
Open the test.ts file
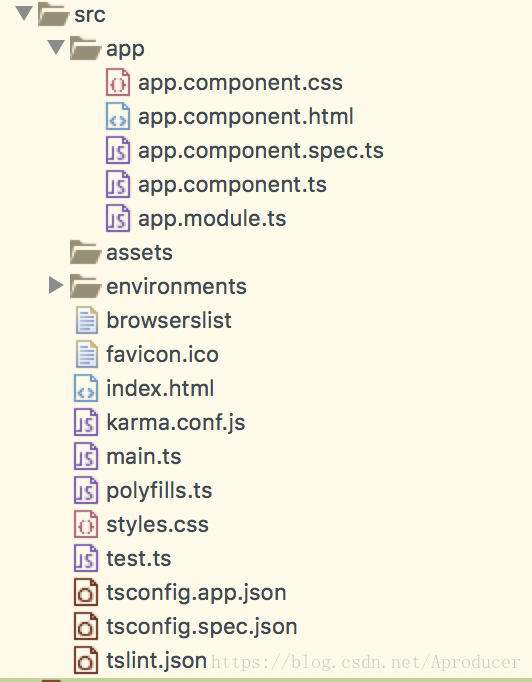(x=139, y=558)
